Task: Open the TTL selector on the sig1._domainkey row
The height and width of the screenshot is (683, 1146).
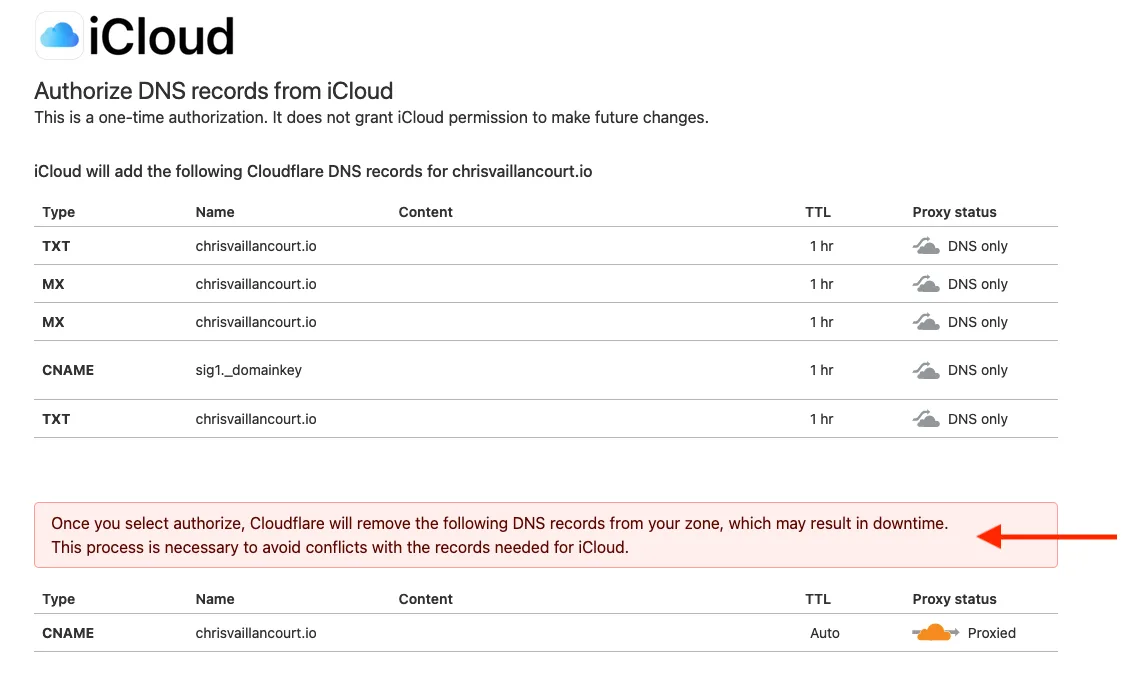Action: 821,369
